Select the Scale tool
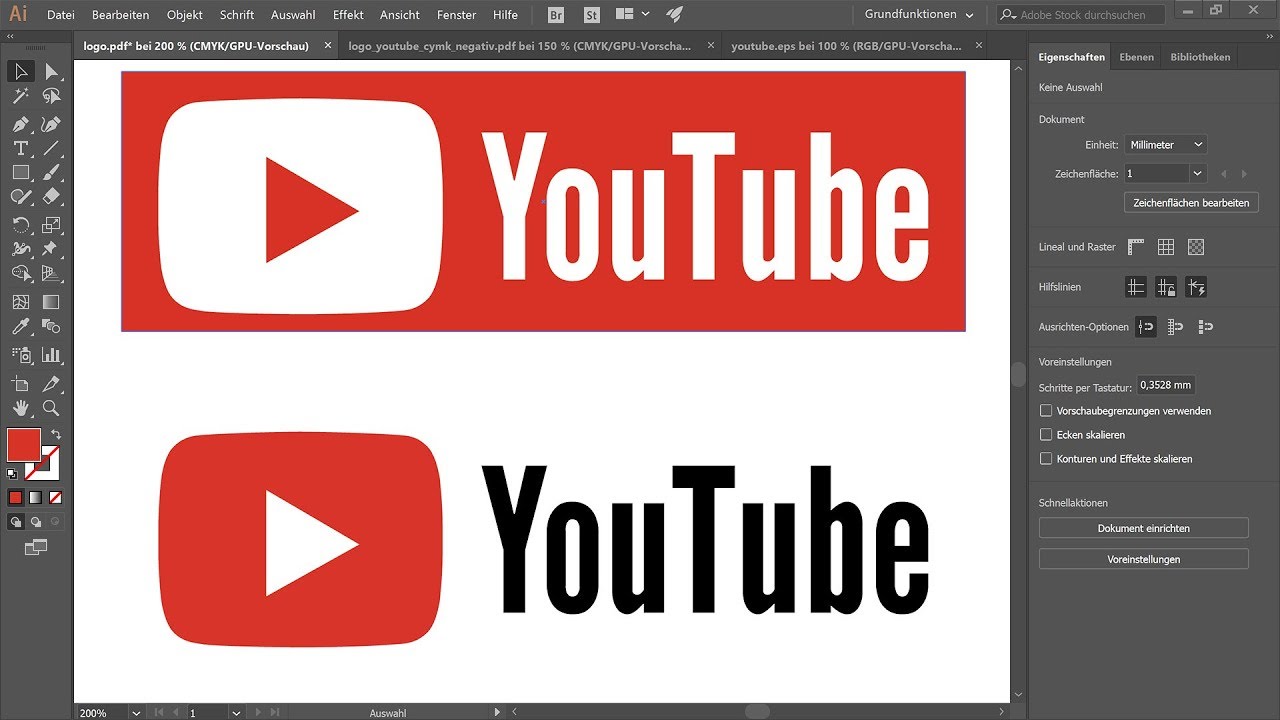This screenshot has width=1280, height=720. [x=51, y=225]
